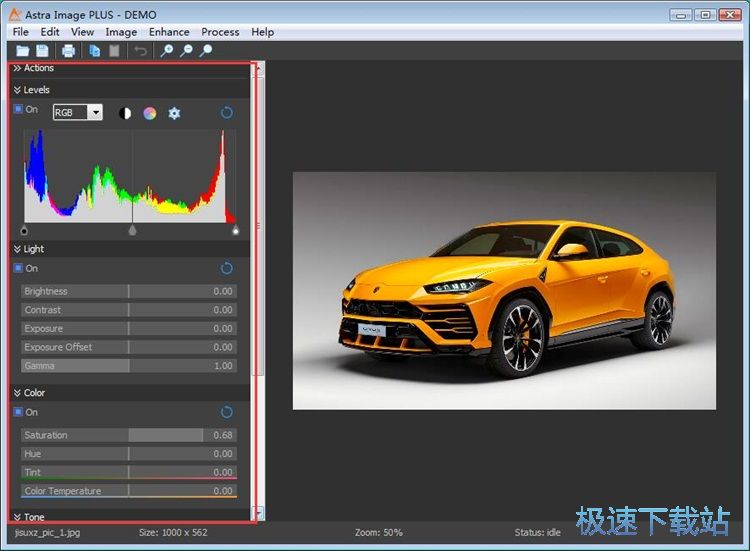Click the Copy icon in toolbar
750x551 pixels.
95,51
